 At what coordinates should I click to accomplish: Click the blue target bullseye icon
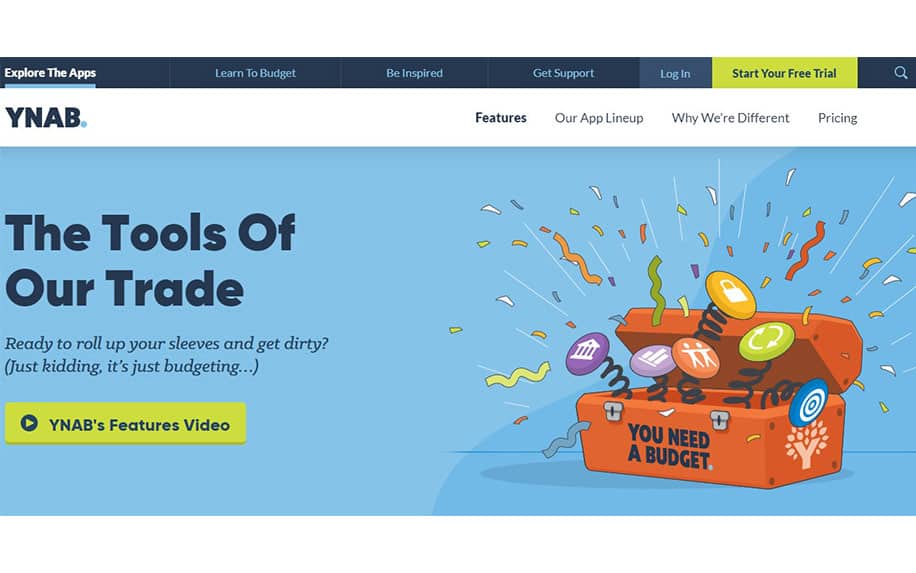point(809,402)
